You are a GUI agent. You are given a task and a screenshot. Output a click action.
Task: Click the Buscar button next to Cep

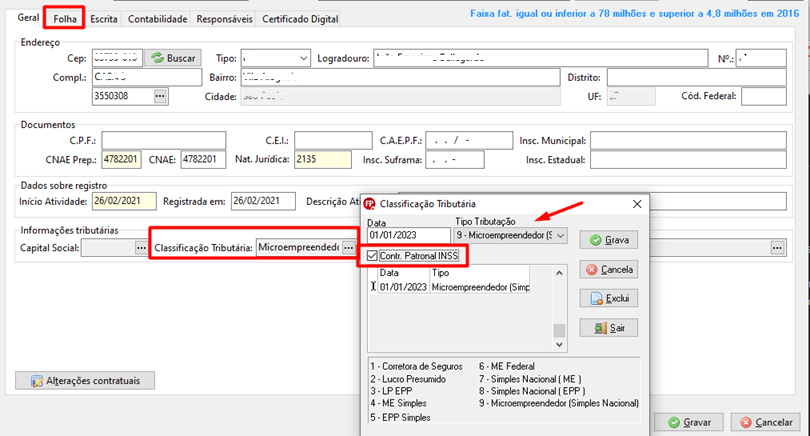[173, 58]
